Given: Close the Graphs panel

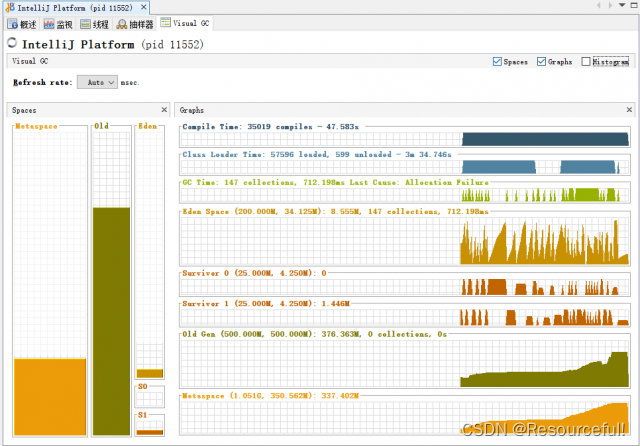Looking at the screenshot, I should tap(628, 110).
